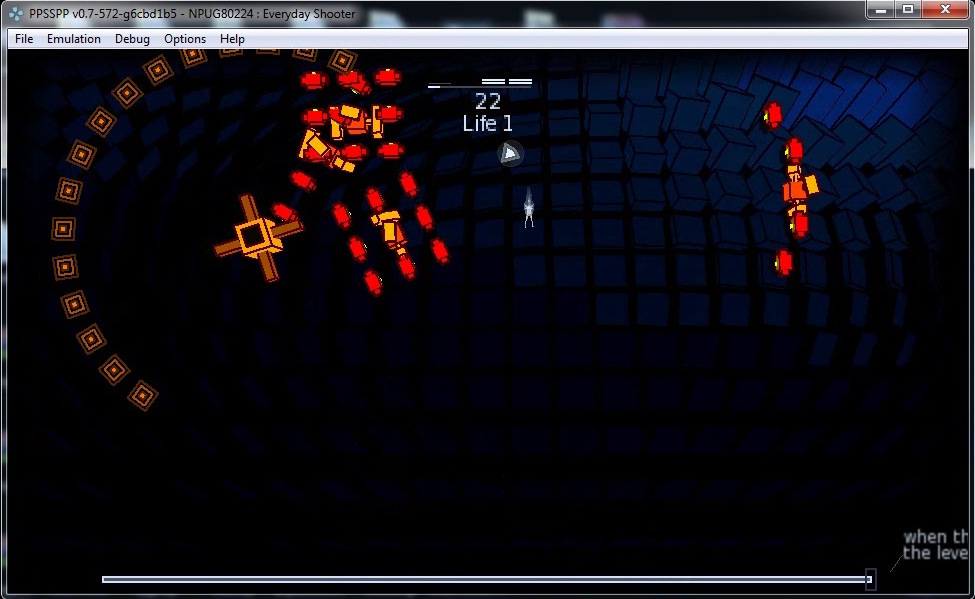Open the File menu
The image size is (975, 599).
(24, 39)
